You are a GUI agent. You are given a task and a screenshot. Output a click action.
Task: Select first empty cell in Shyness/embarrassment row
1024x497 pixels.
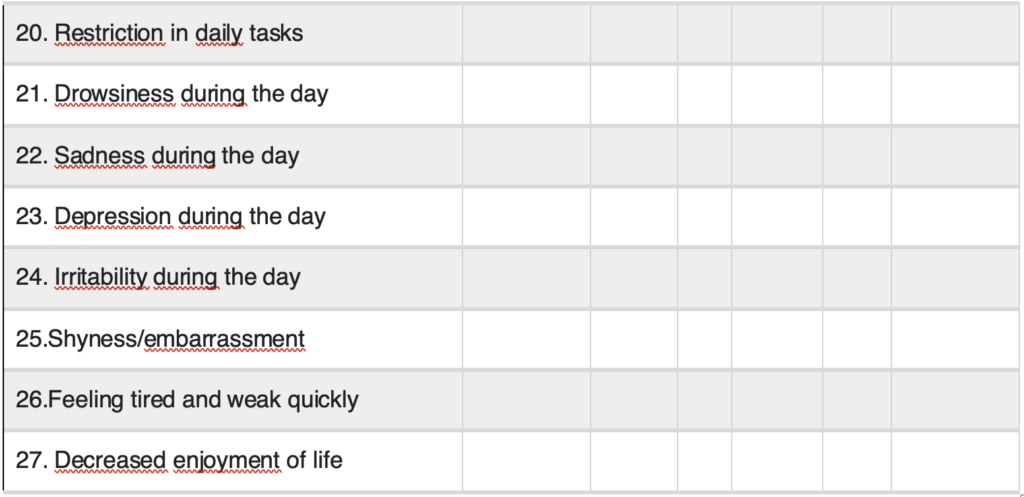pos(525,340)
